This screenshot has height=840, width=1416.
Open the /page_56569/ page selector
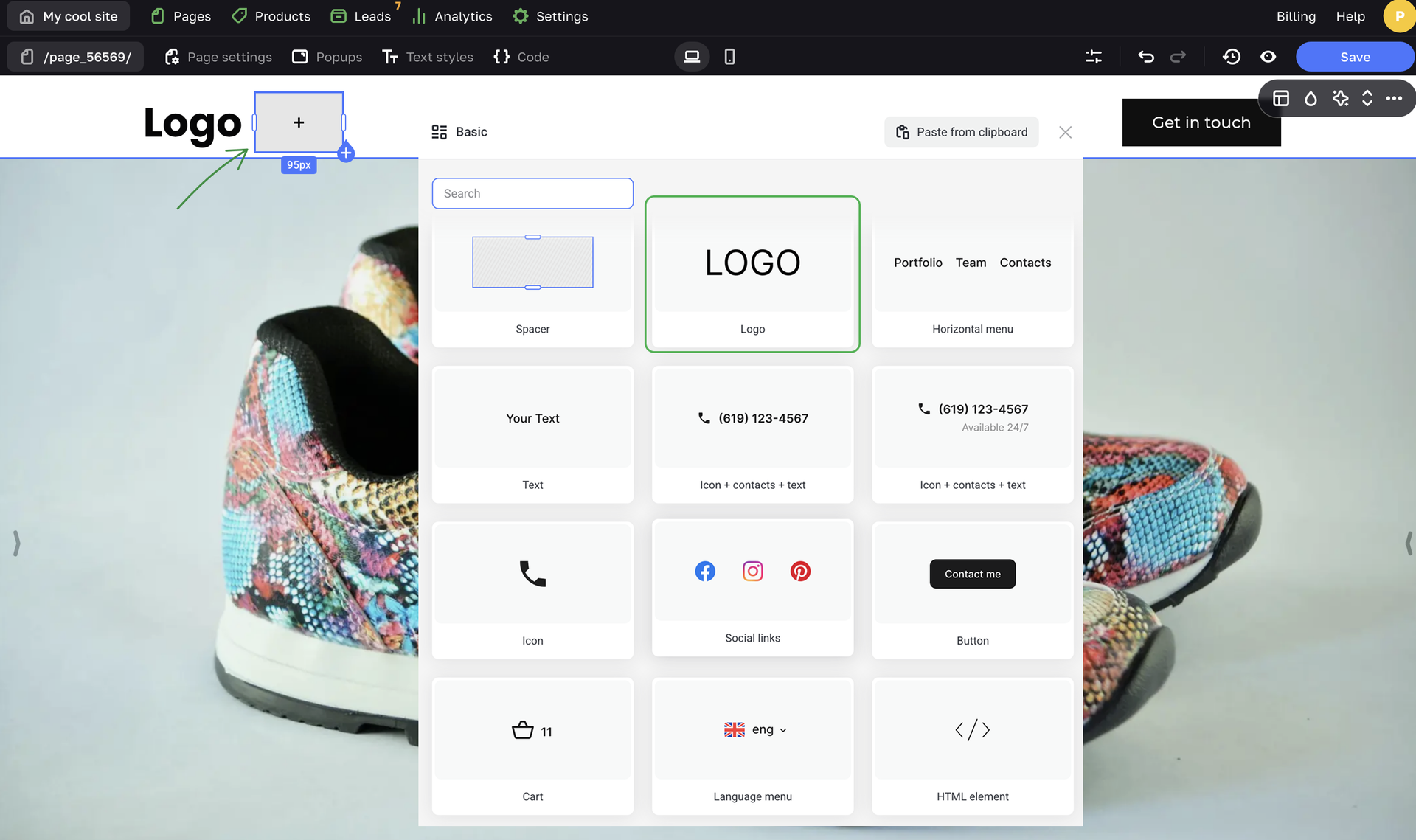[76, 57]
